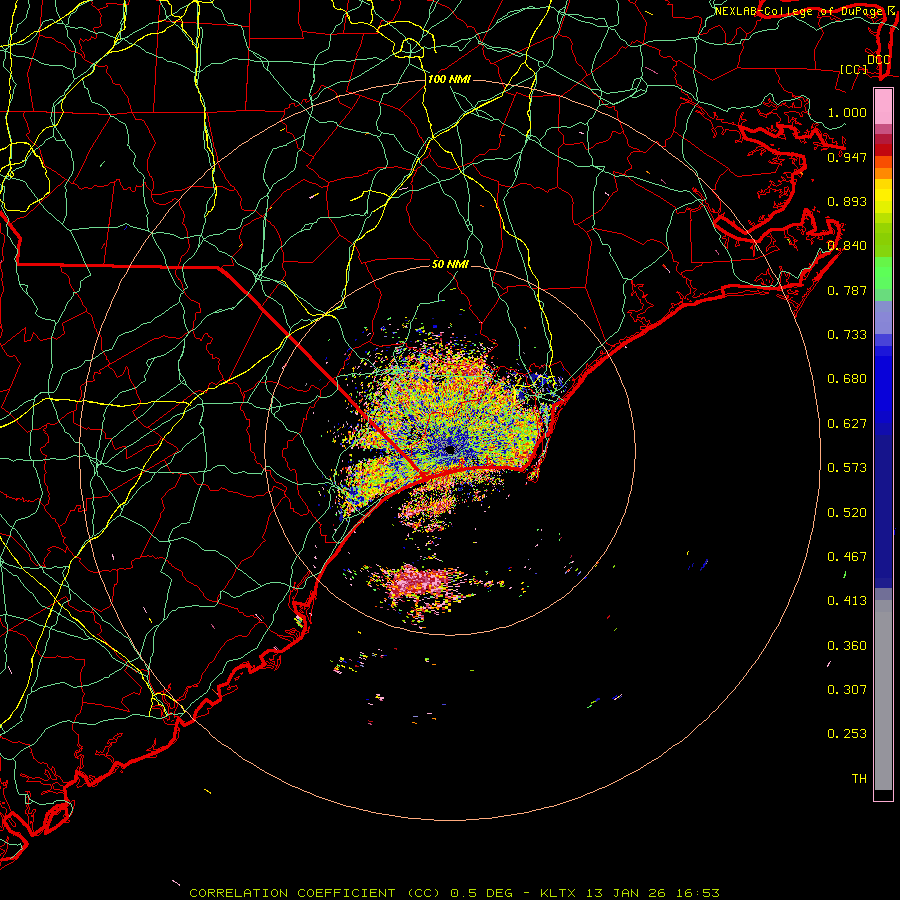Select the grey color bar segment
Image resolution: width=900 pixels, height=900 pixels.
(x=883, y=695)
